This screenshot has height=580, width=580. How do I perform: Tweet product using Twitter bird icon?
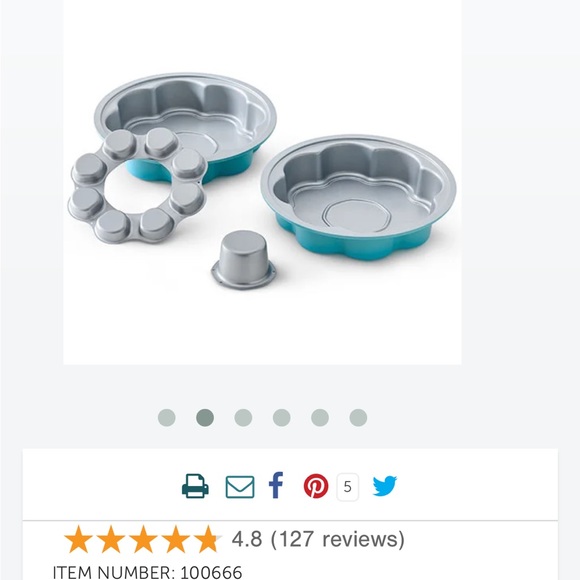[x=385, y=486]
